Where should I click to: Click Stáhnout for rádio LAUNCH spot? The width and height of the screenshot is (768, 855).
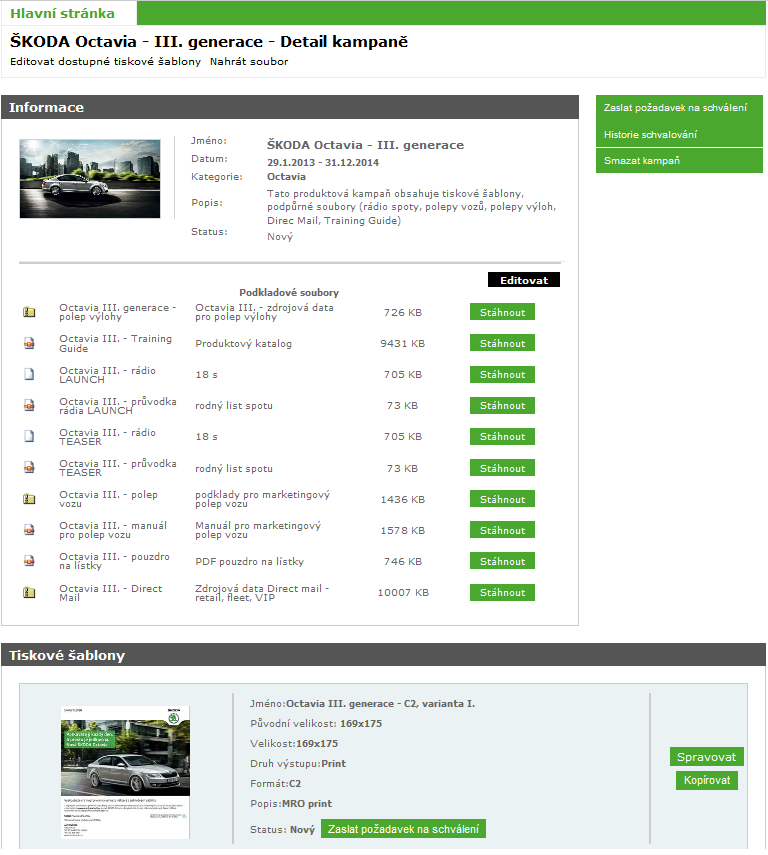pyautogui.click(x=502, y=375)
